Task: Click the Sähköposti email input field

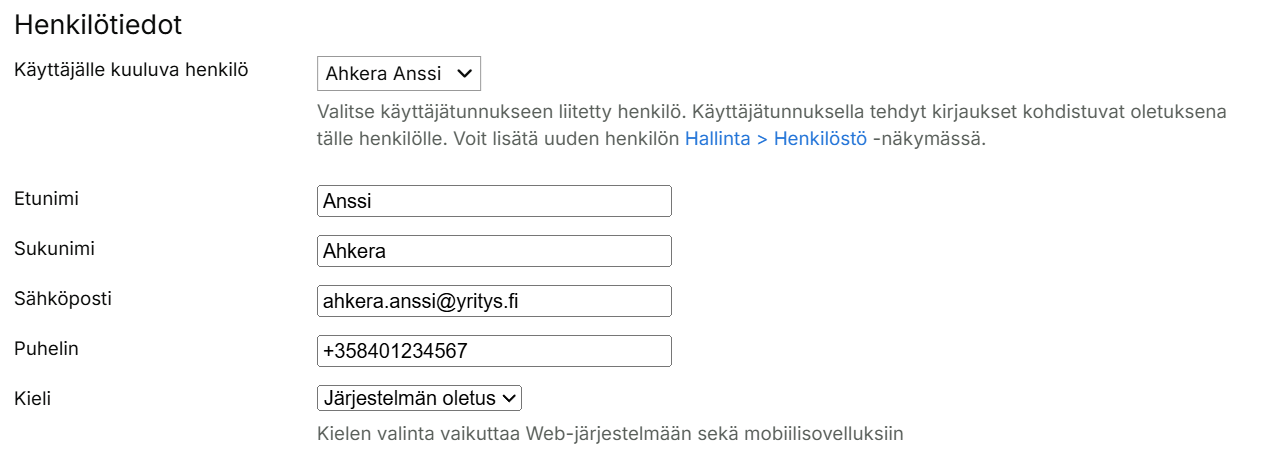Action: (493, 301)
